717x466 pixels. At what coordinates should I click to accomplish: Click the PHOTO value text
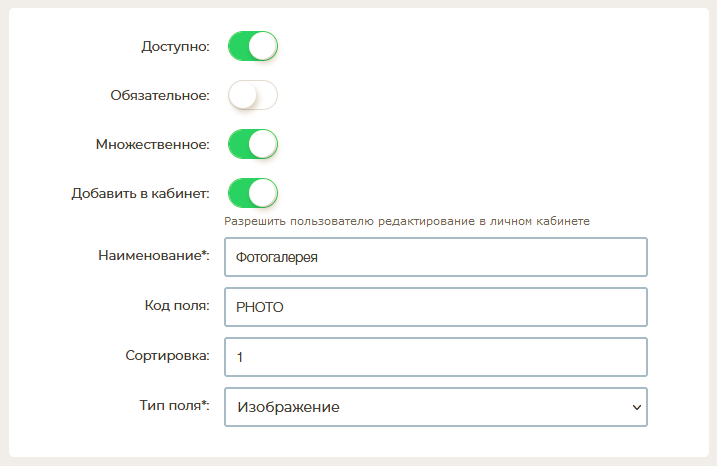pos(260,307)
